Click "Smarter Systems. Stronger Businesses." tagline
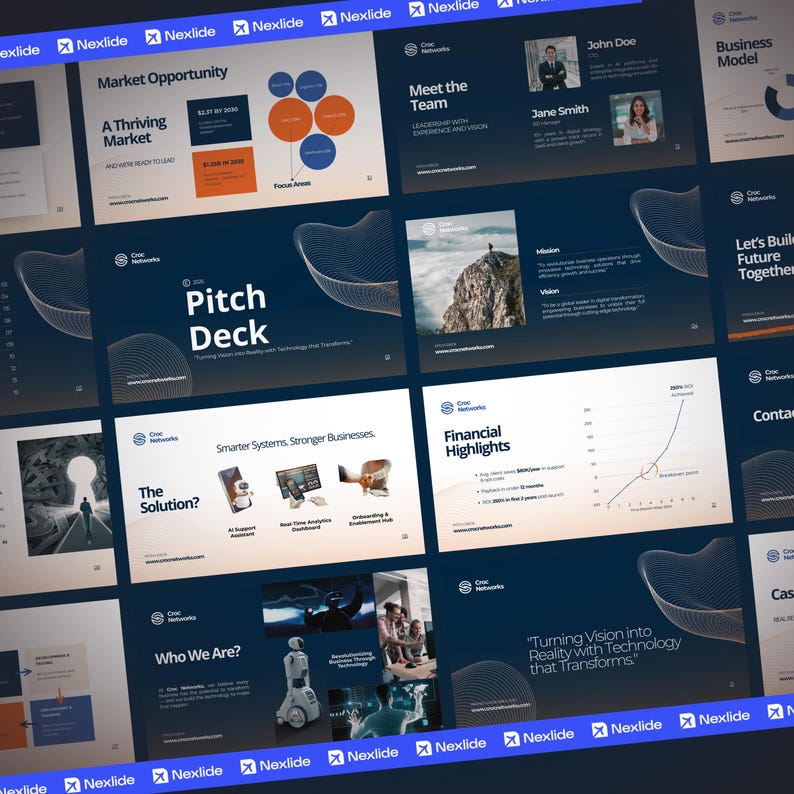794x794 pixels. point(296,441)
